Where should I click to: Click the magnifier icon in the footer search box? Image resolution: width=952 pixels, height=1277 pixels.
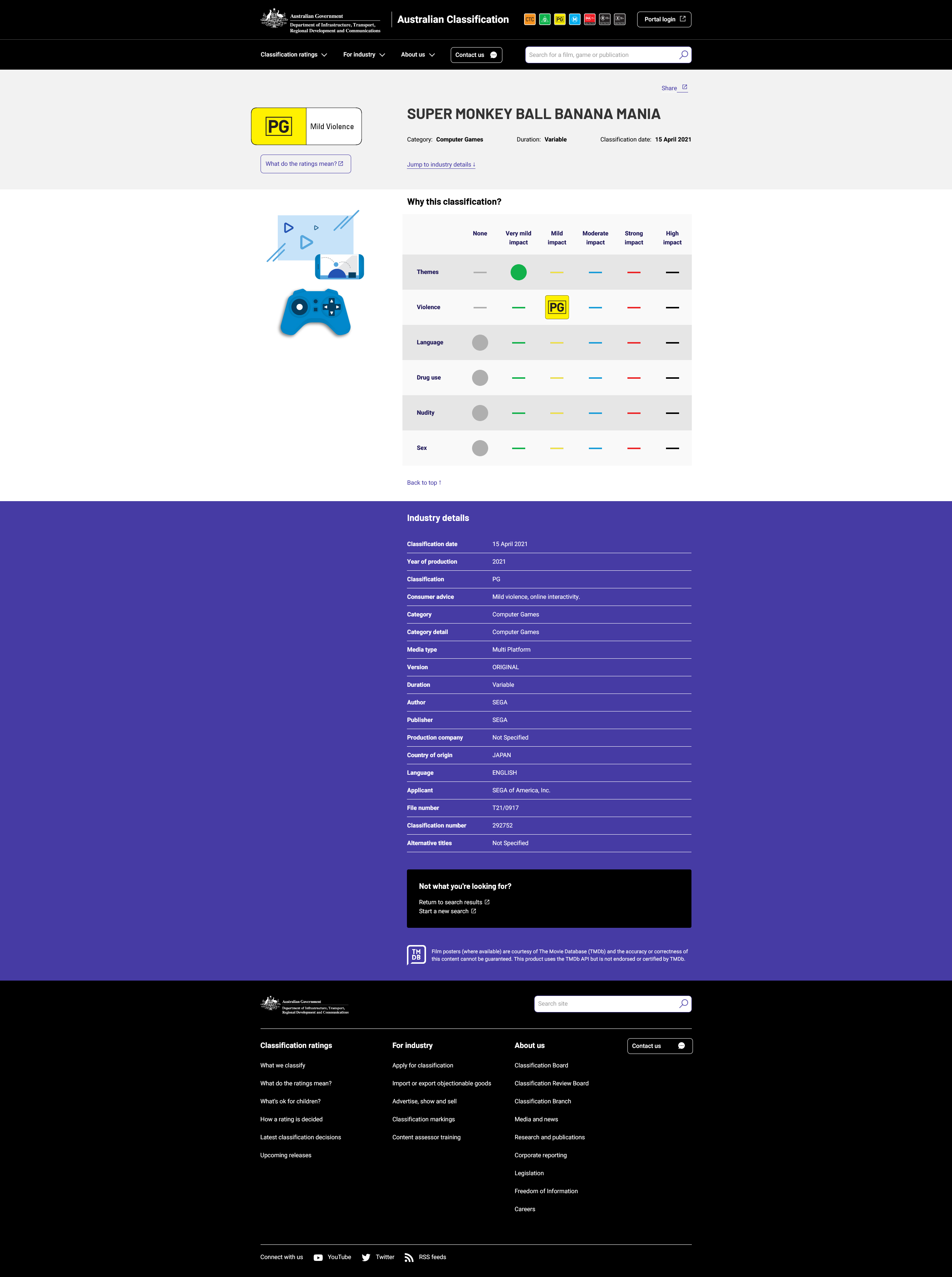[684, 1003]
